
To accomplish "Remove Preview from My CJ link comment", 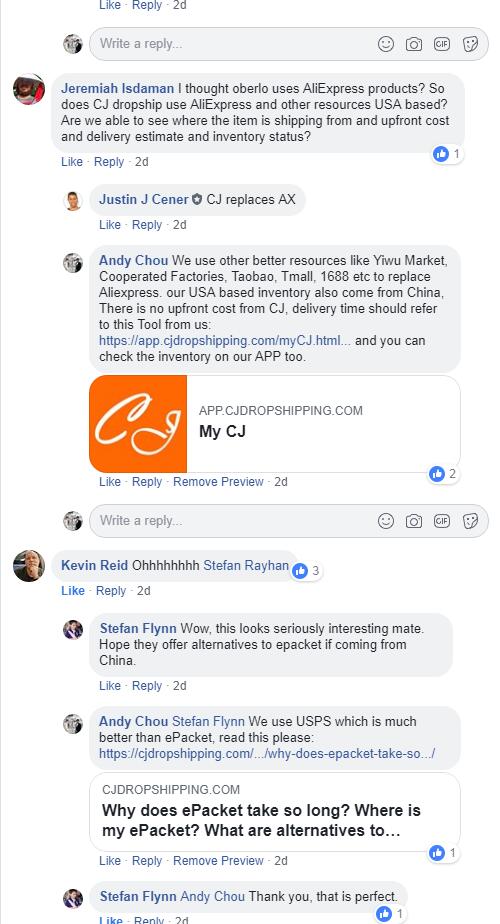I will 218,481.
